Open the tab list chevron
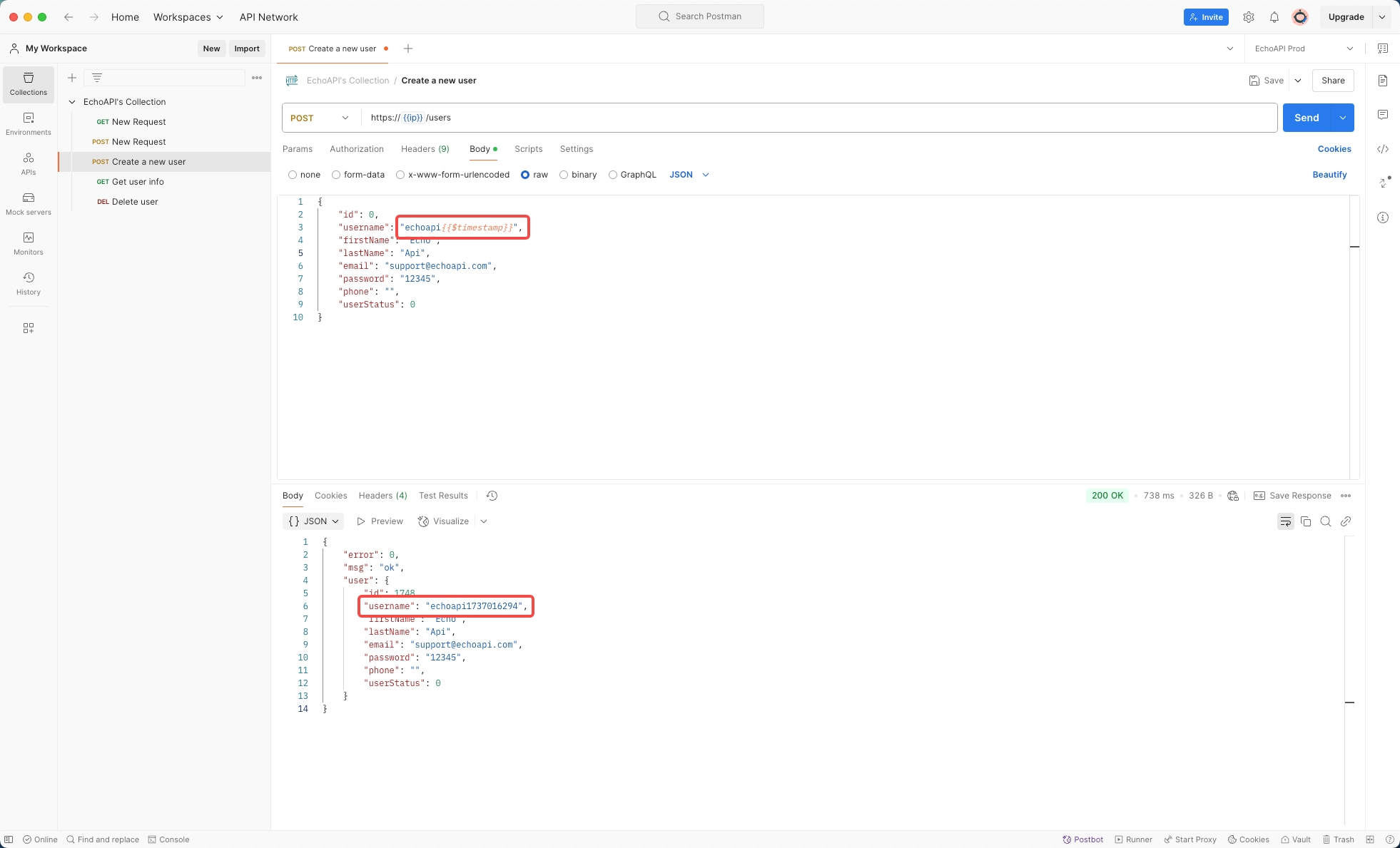Image resolution: width=1400 pixels, height=848 pixels. point(1230,48)
